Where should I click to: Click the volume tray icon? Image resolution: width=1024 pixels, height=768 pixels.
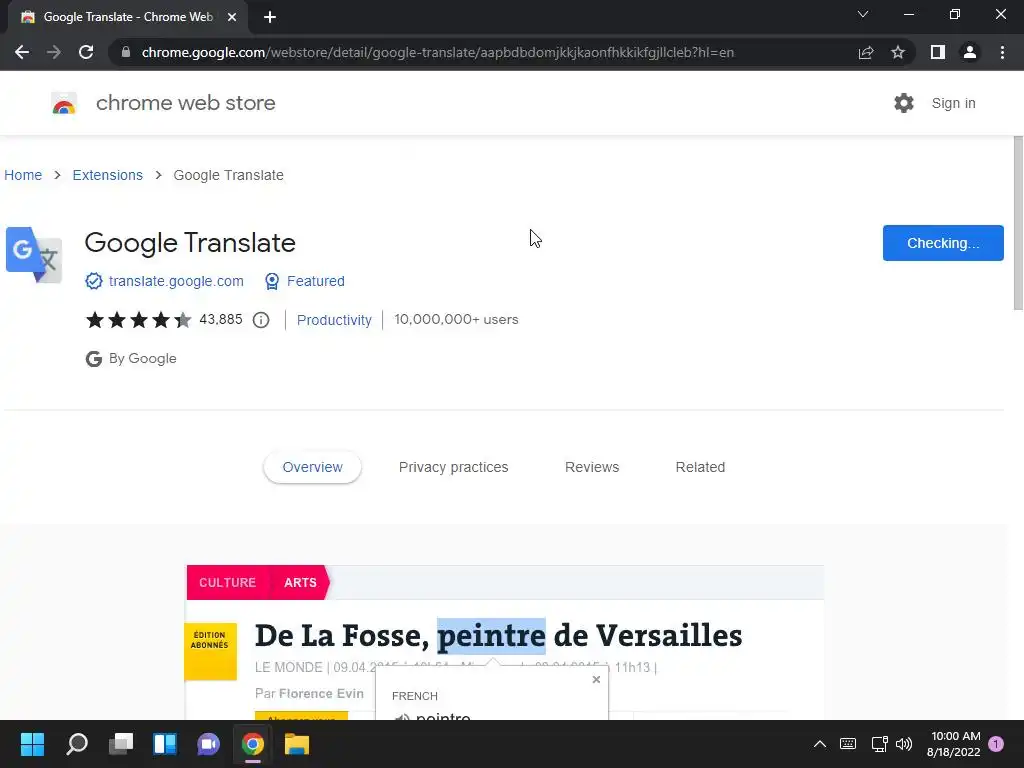click(904, 744)
